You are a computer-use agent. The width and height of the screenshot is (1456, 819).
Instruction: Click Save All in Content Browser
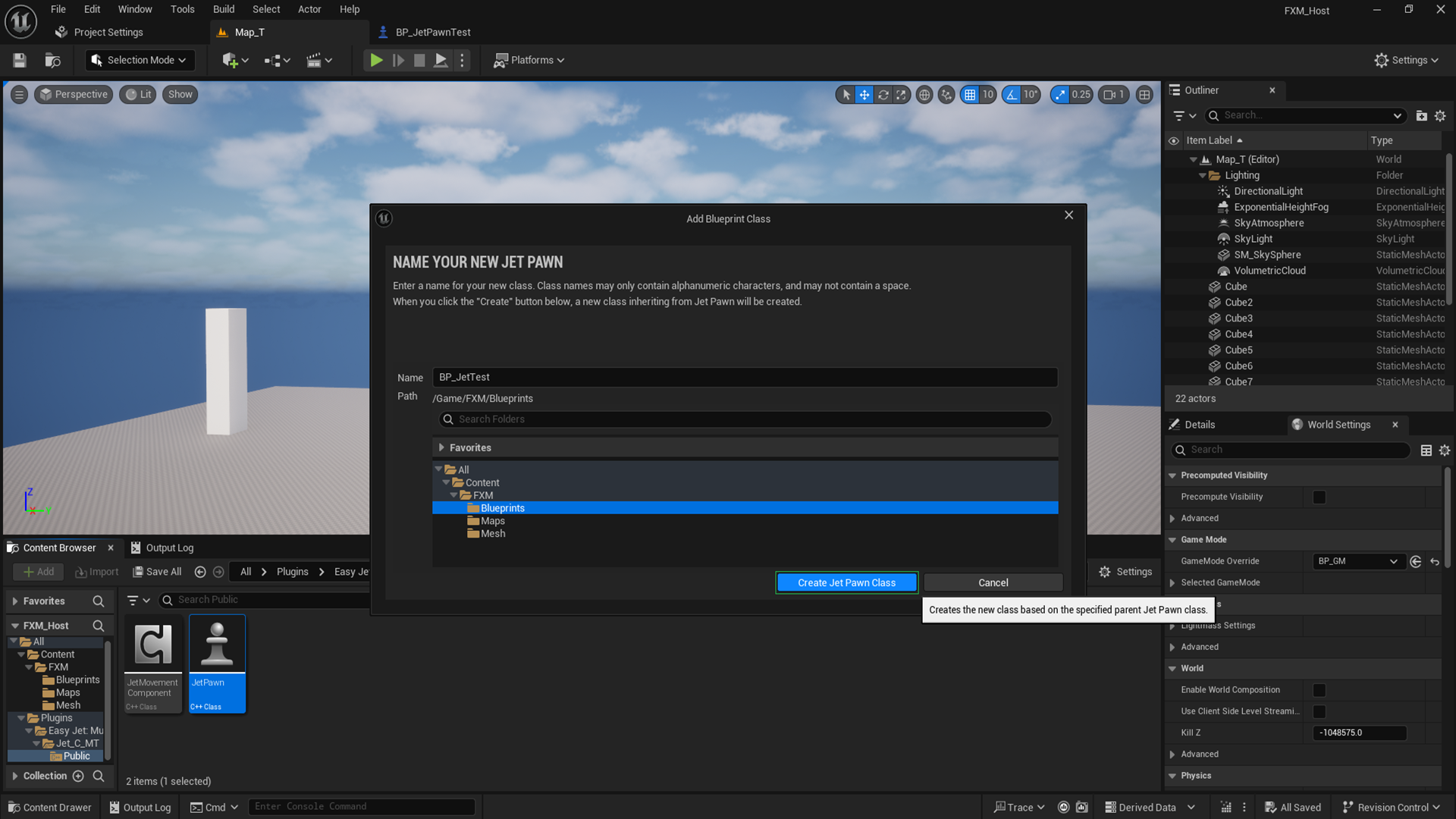coord(157,573)
